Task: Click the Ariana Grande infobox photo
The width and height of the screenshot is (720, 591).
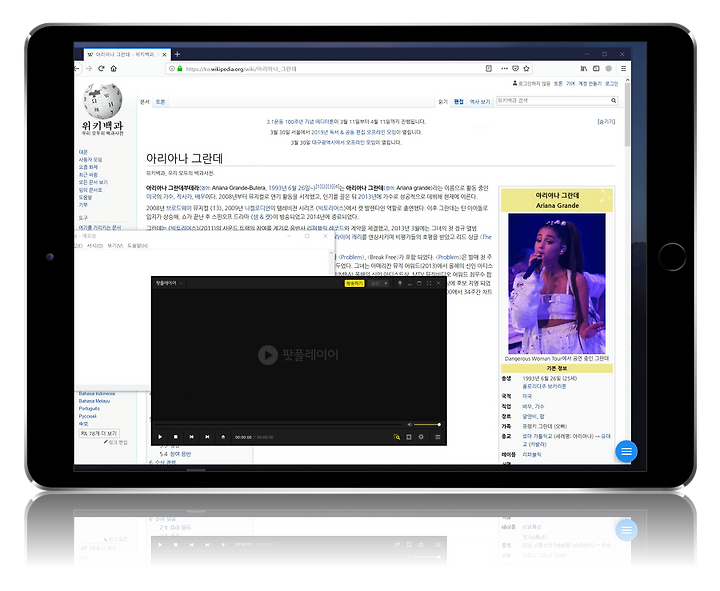Action: 557,283
